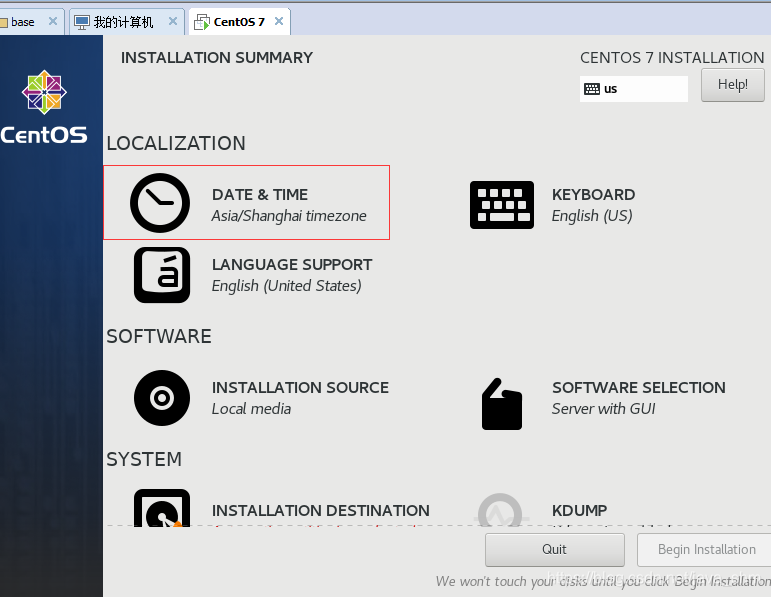The height and width of the screenshot is (597, 771).
Task: Click 'Server with GUI' text
Action: [x=603, y=409]
